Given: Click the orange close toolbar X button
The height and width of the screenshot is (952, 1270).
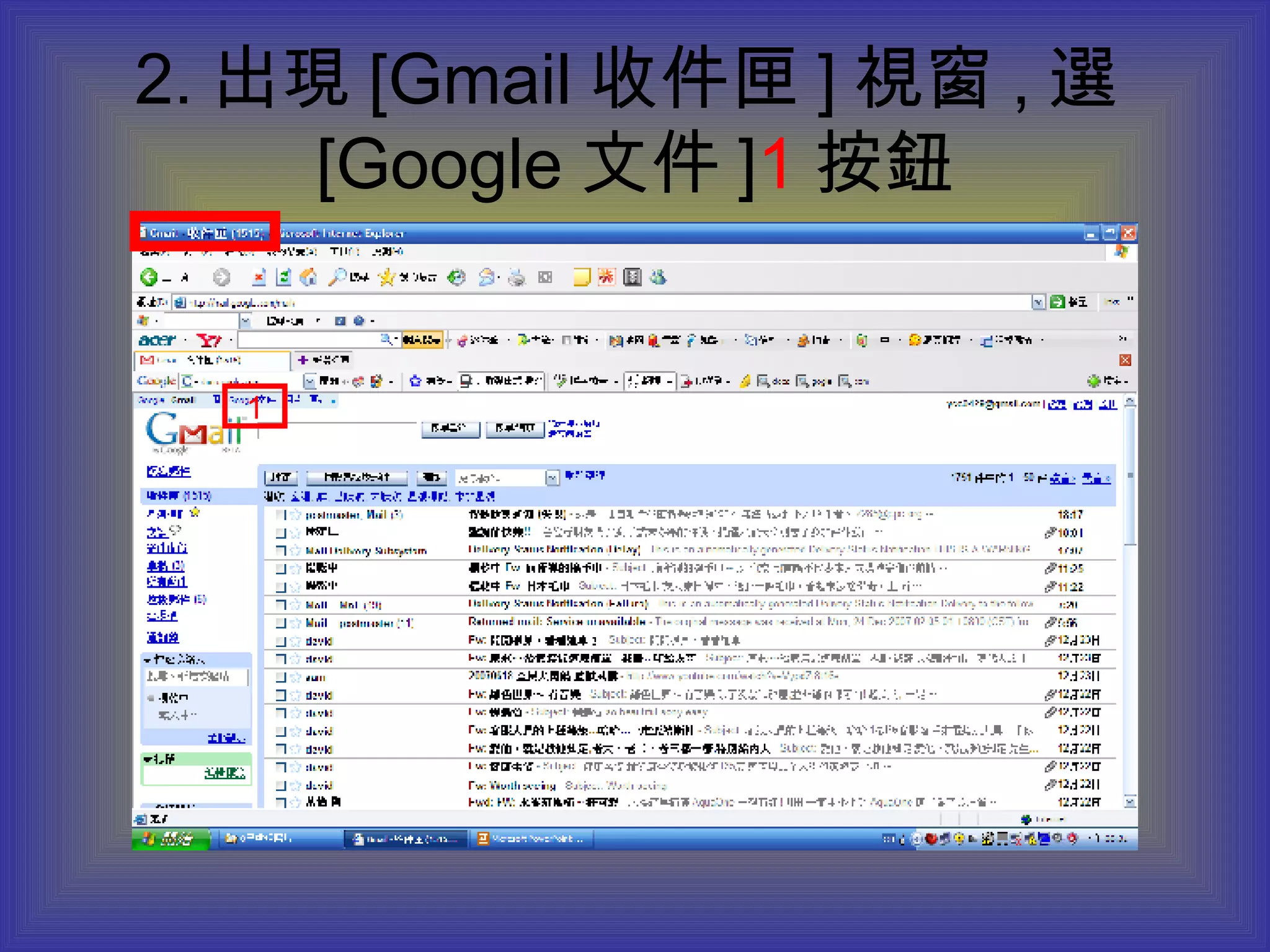Looking at the screenshot, I should point(1126,360).
